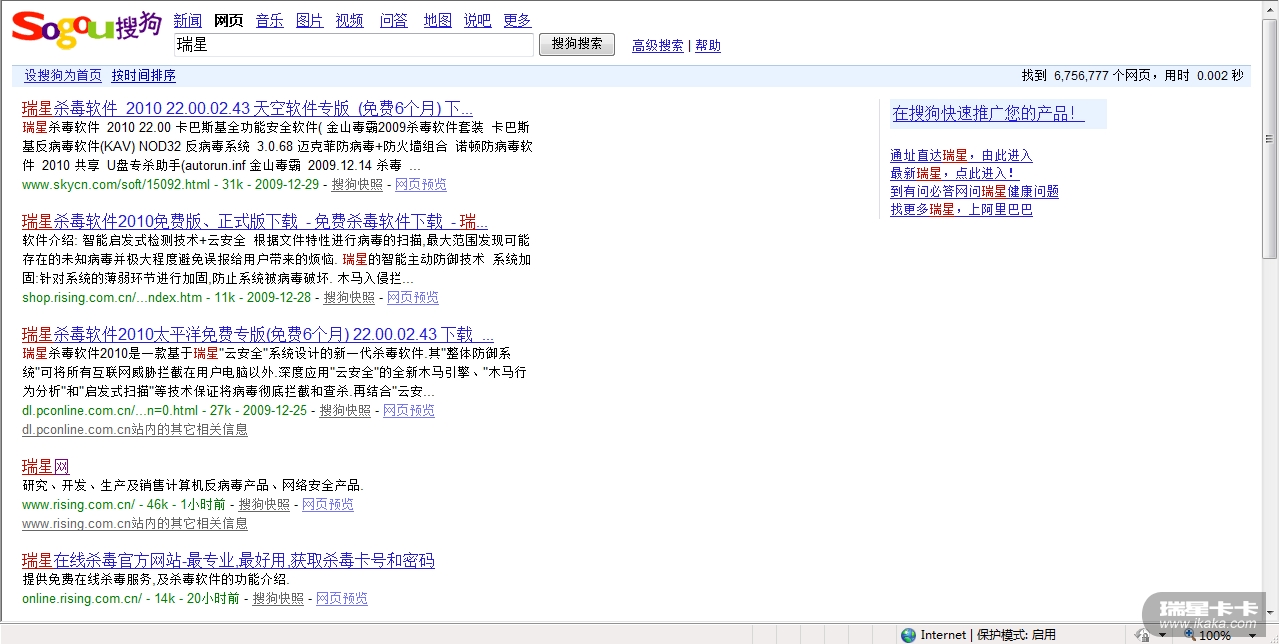Open 找更多瑞星，上阿里巴巴 link
Screen dimensions: 1279x644
pyautogui.click(x=961, y=210)
